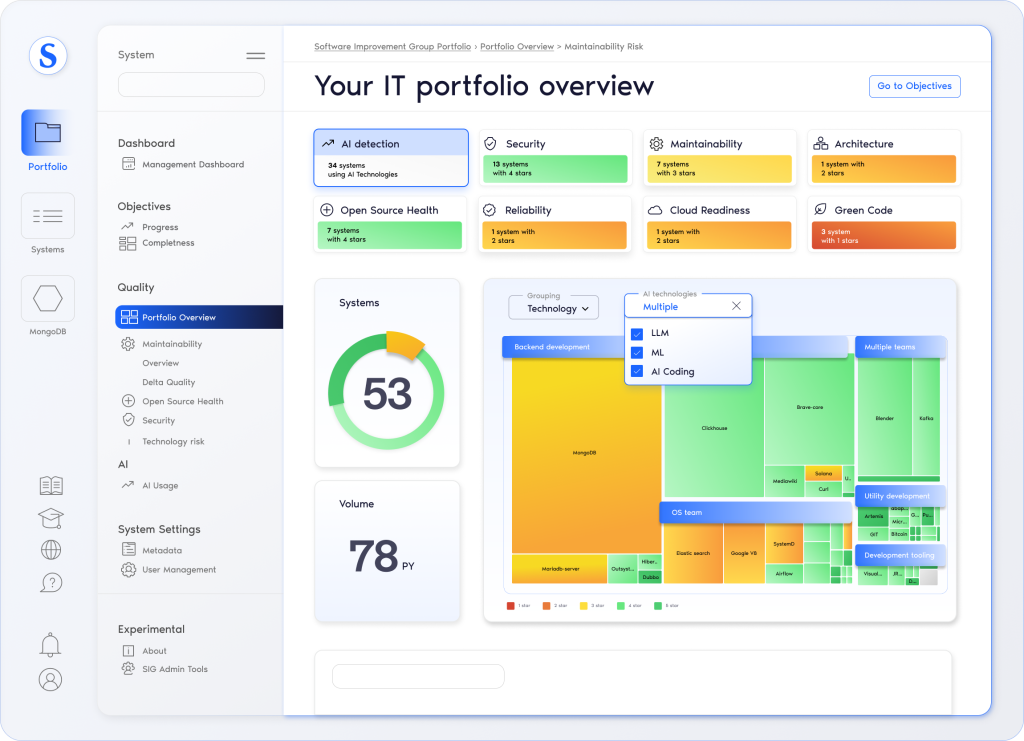Click the Go to Objectives button
Image resolution: width=1024 pixels, height=741 pixels.
click(914, 86)
